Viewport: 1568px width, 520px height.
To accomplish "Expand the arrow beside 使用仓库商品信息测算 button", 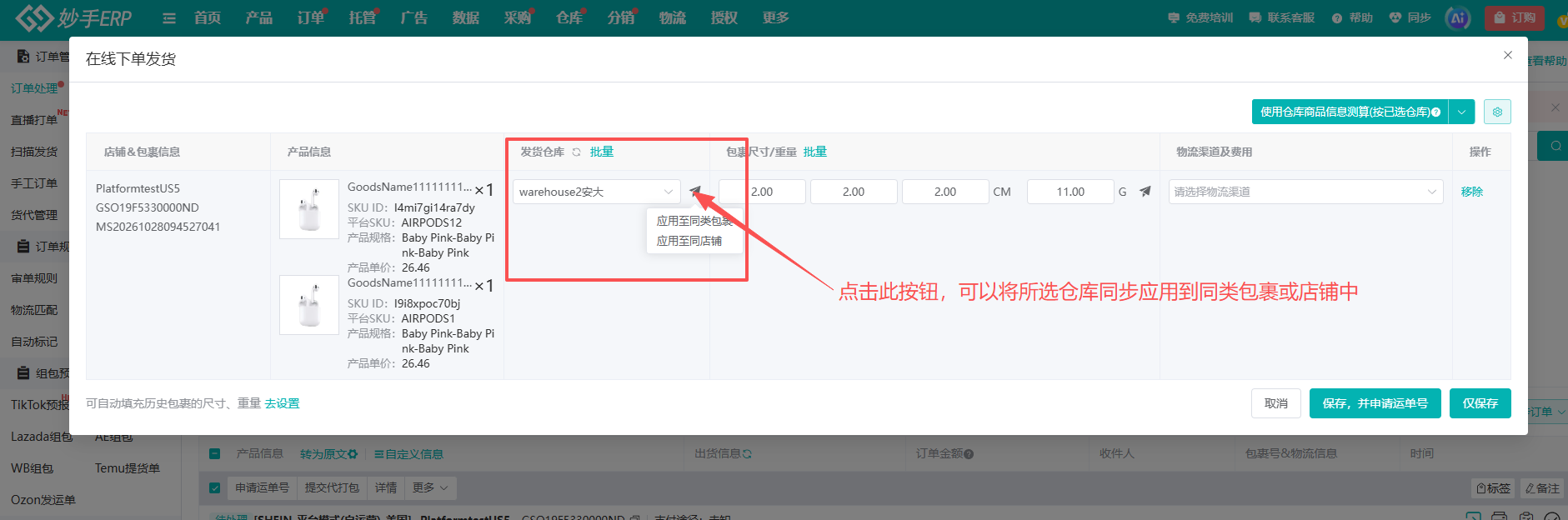I will pyautogui.click(x=1461, y=112).
